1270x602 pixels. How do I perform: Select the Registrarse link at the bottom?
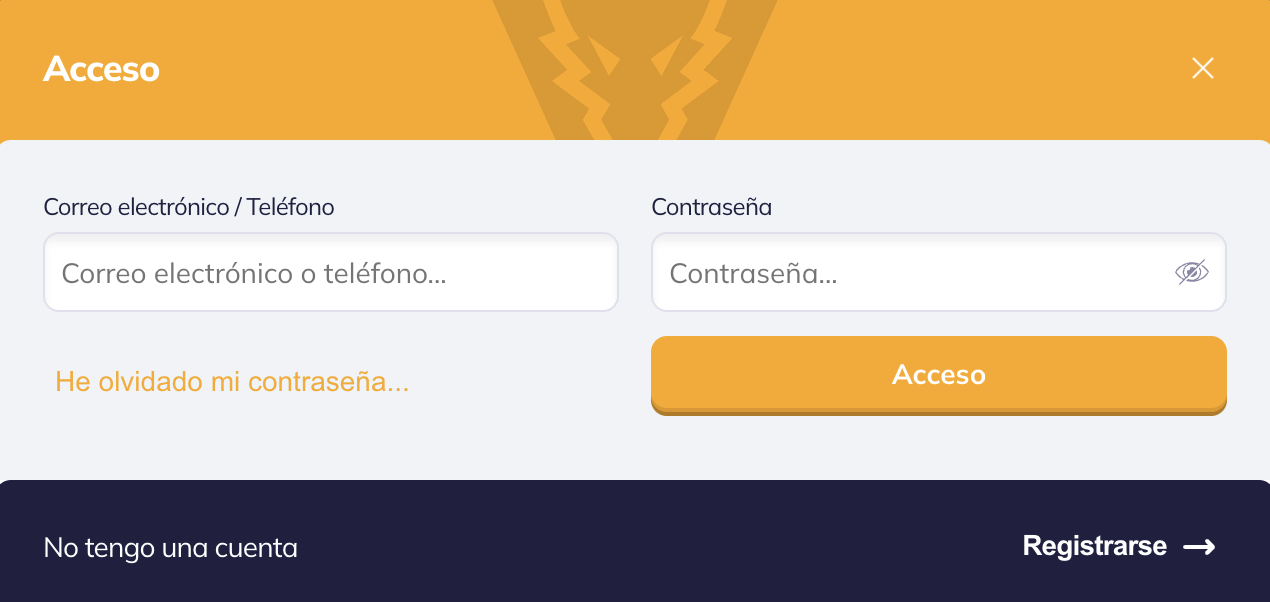(x=1093, y=546)
